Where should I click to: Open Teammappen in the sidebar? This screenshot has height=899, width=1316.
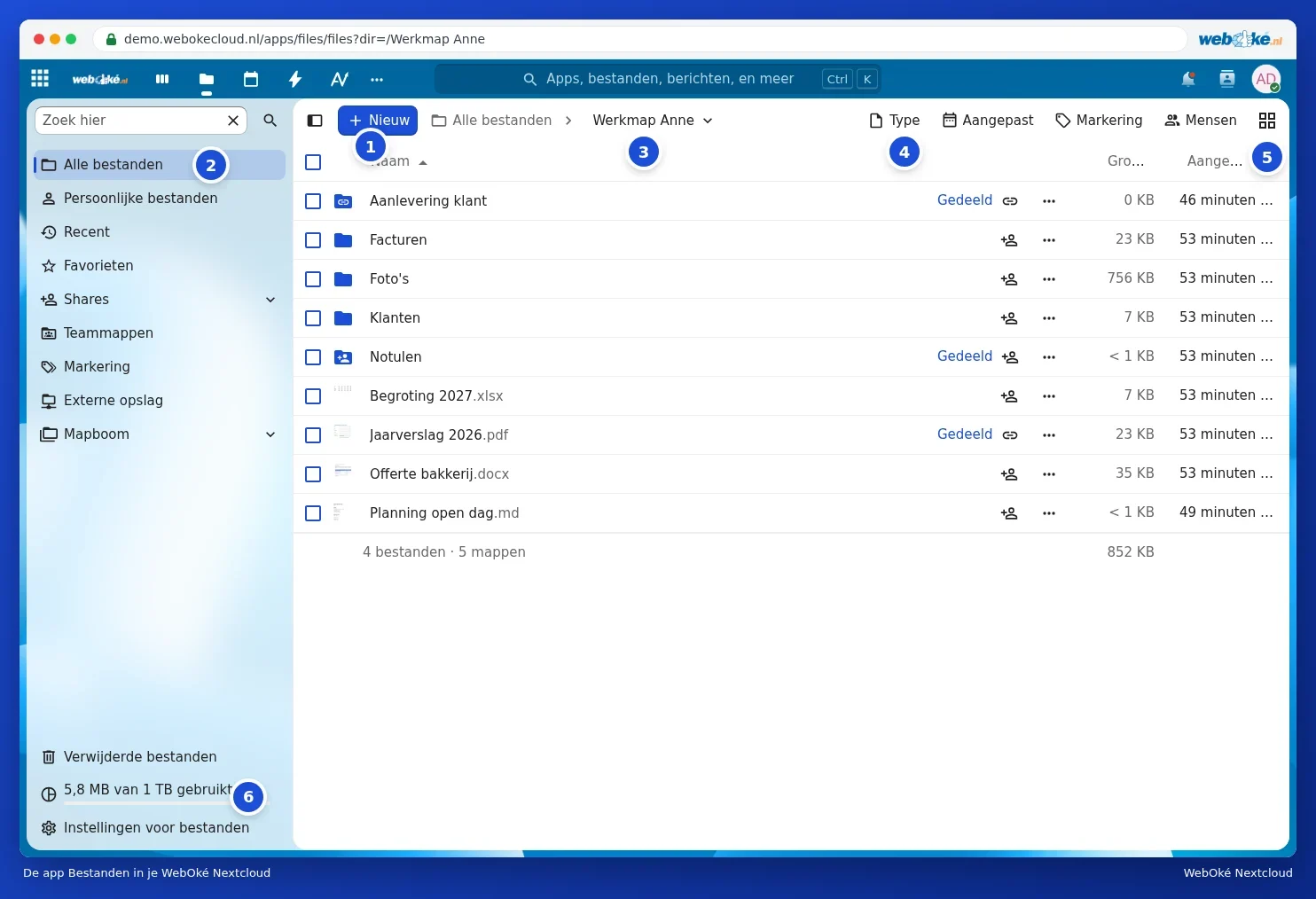pos(160,333)
